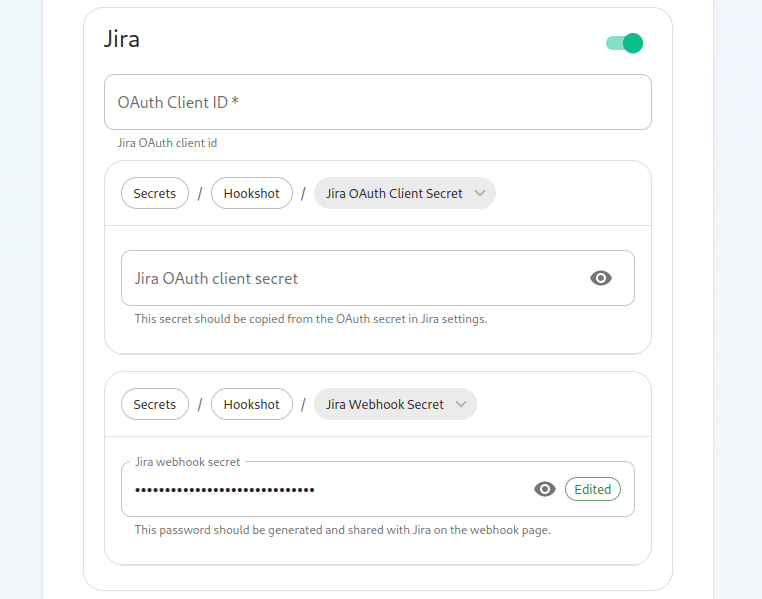Disable the Jira integration toggle
The image size is (762, 599).
coord(624,43)
